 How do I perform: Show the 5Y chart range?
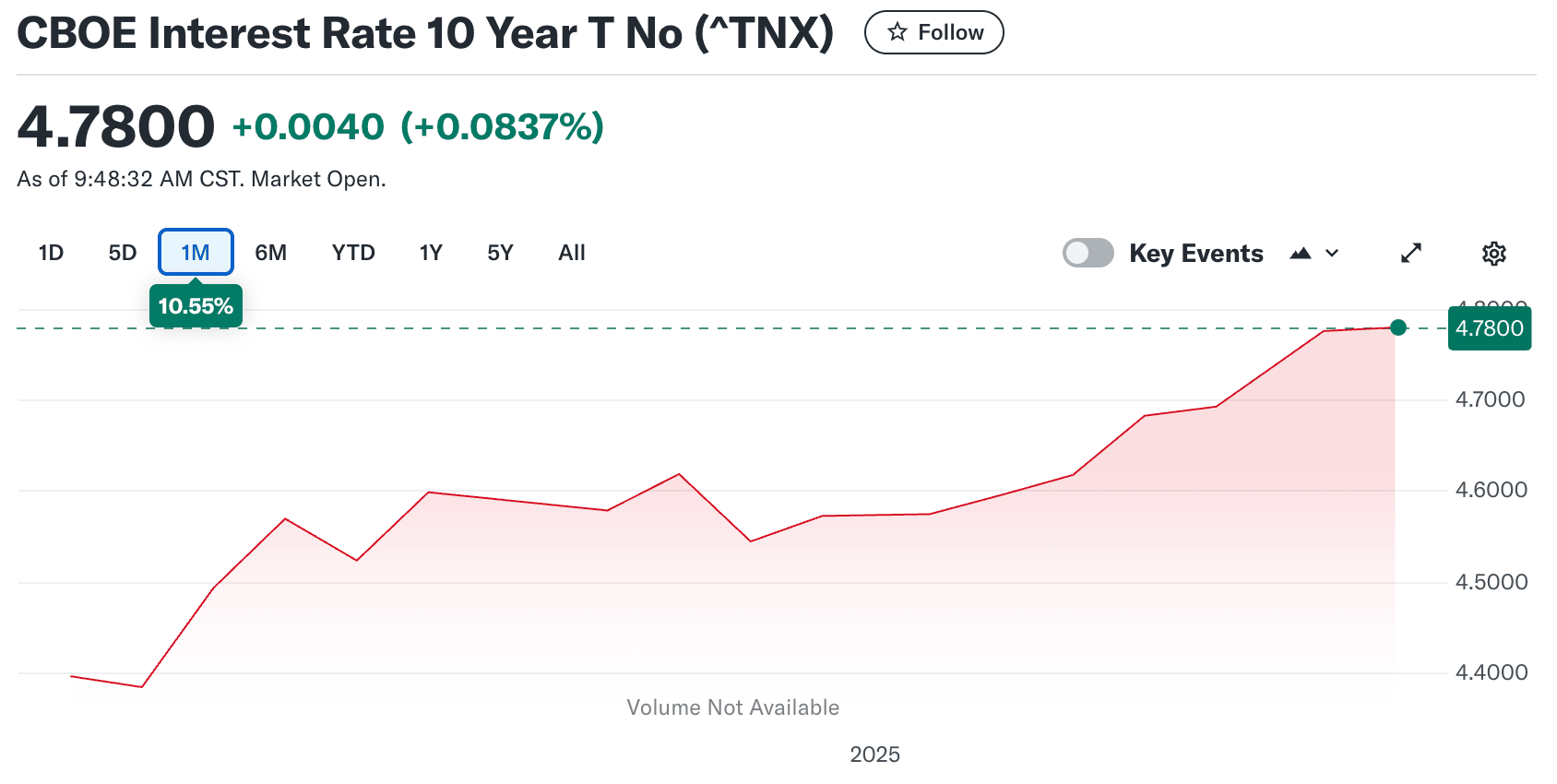pyautogui.click(x=500, y=253)
